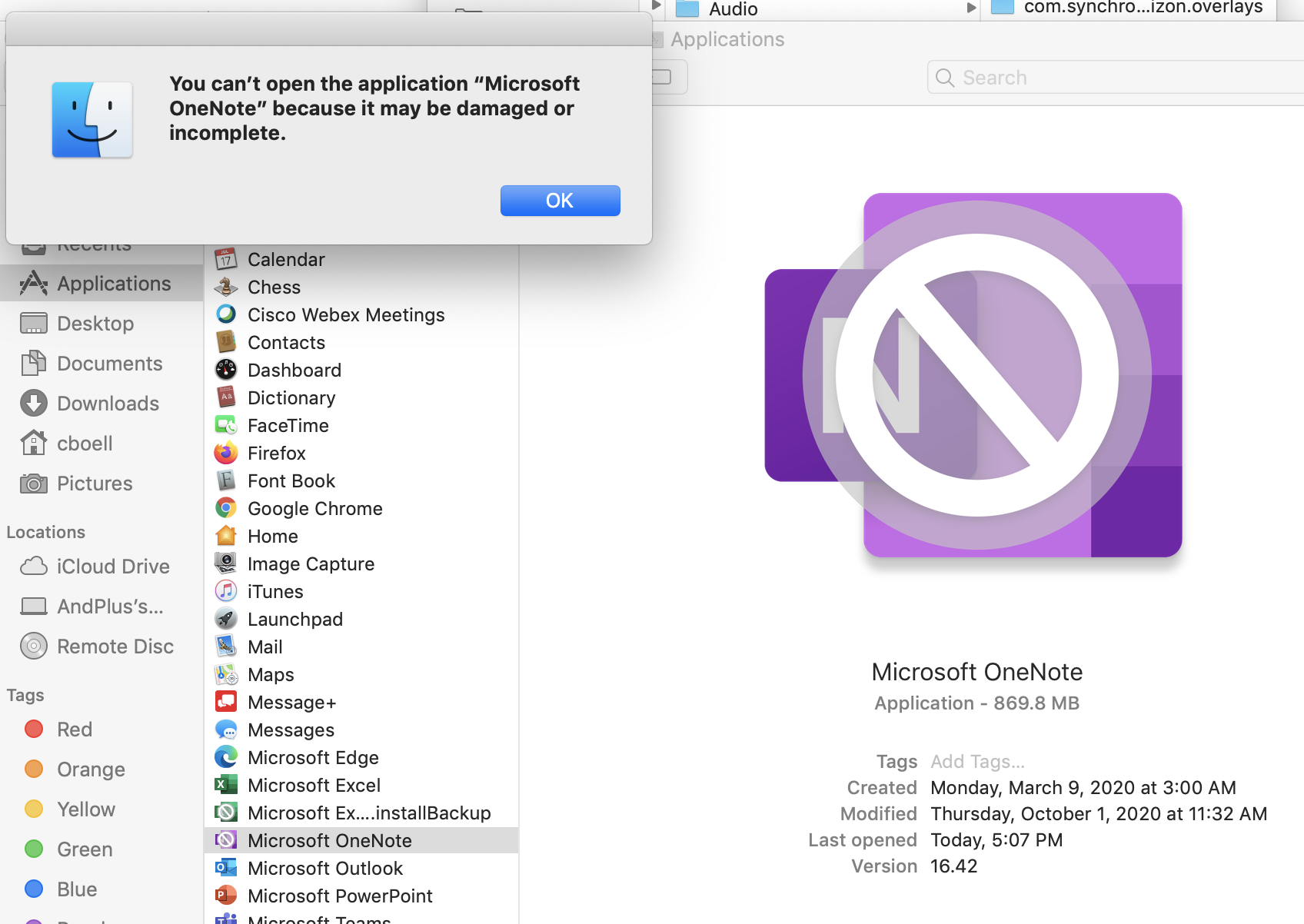Click the Locations sidebar heading
Image resolution: width=1304 pixels, height=924 pixels.
[46, 532]
